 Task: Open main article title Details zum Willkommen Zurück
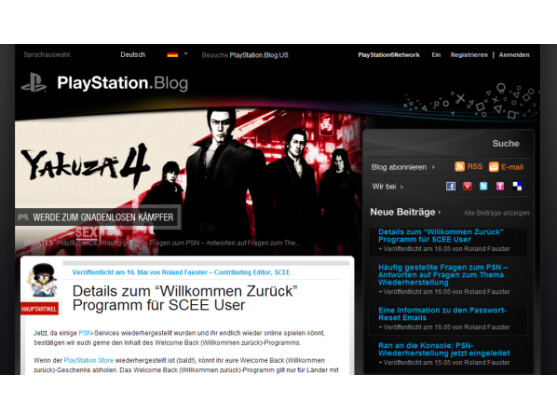pos(185,298)
